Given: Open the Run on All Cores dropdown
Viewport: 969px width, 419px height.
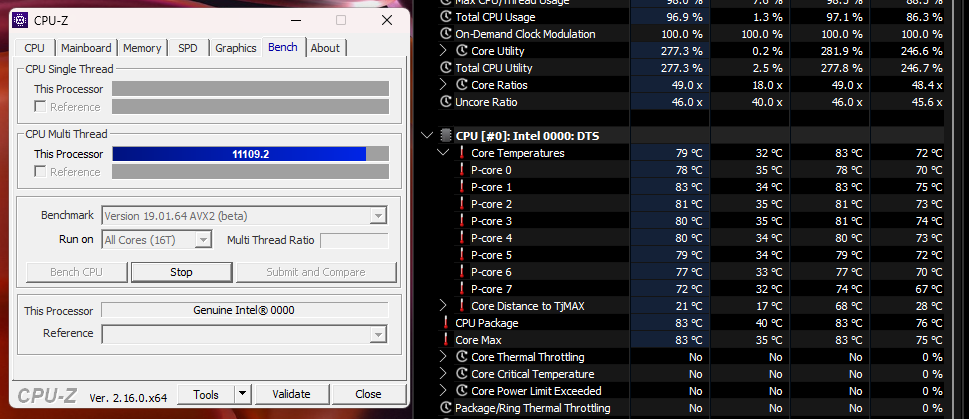Looking at the screenshot, I should tap(203, 240).
